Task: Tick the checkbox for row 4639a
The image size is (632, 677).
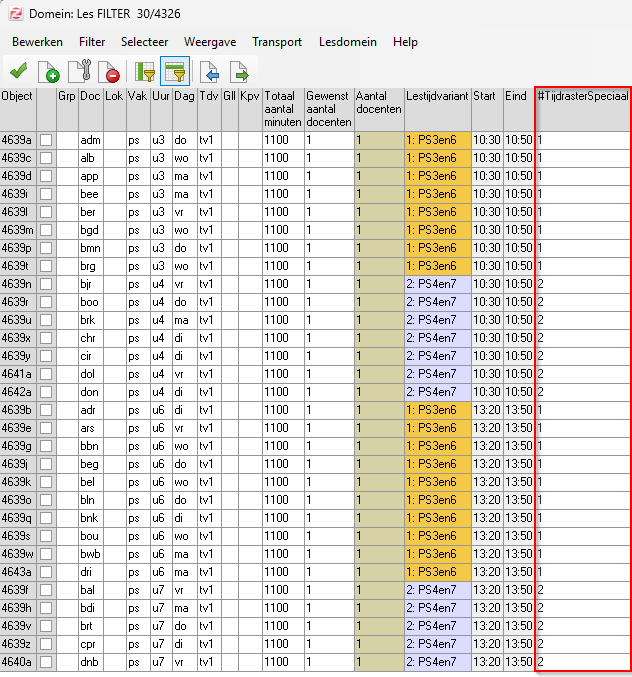Action: [45, 140]
